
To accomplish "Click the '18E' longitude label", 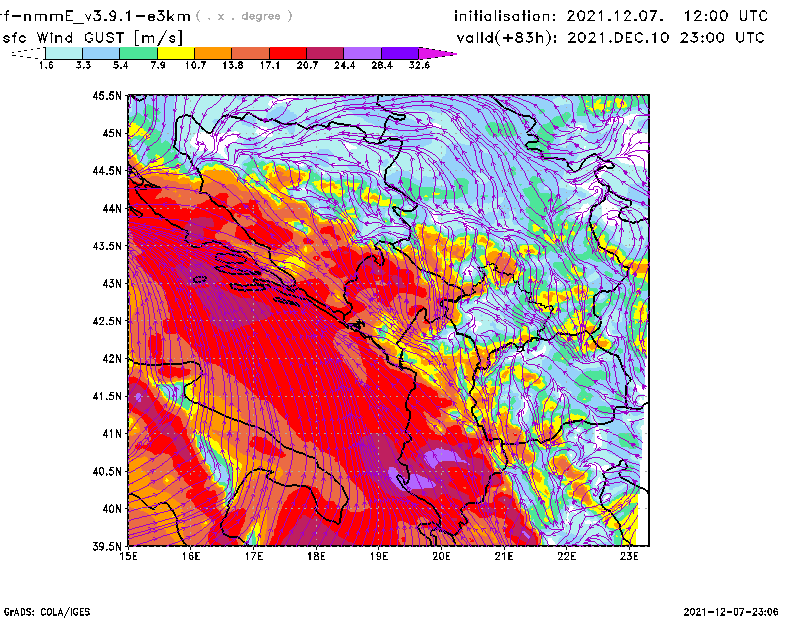I will pos(316,556).
